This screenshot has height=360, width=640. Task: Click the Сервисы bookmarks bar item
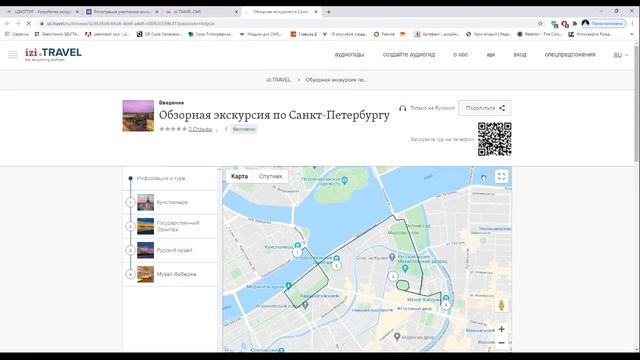[x=17, y=34]
